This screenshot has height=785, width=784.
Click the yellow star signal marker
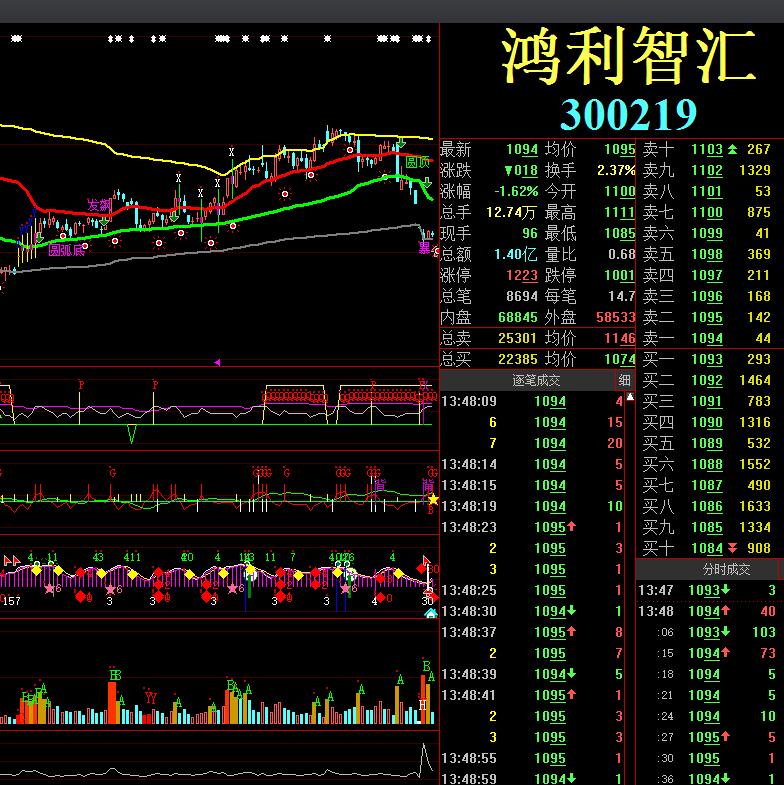[x=433, y=499]
